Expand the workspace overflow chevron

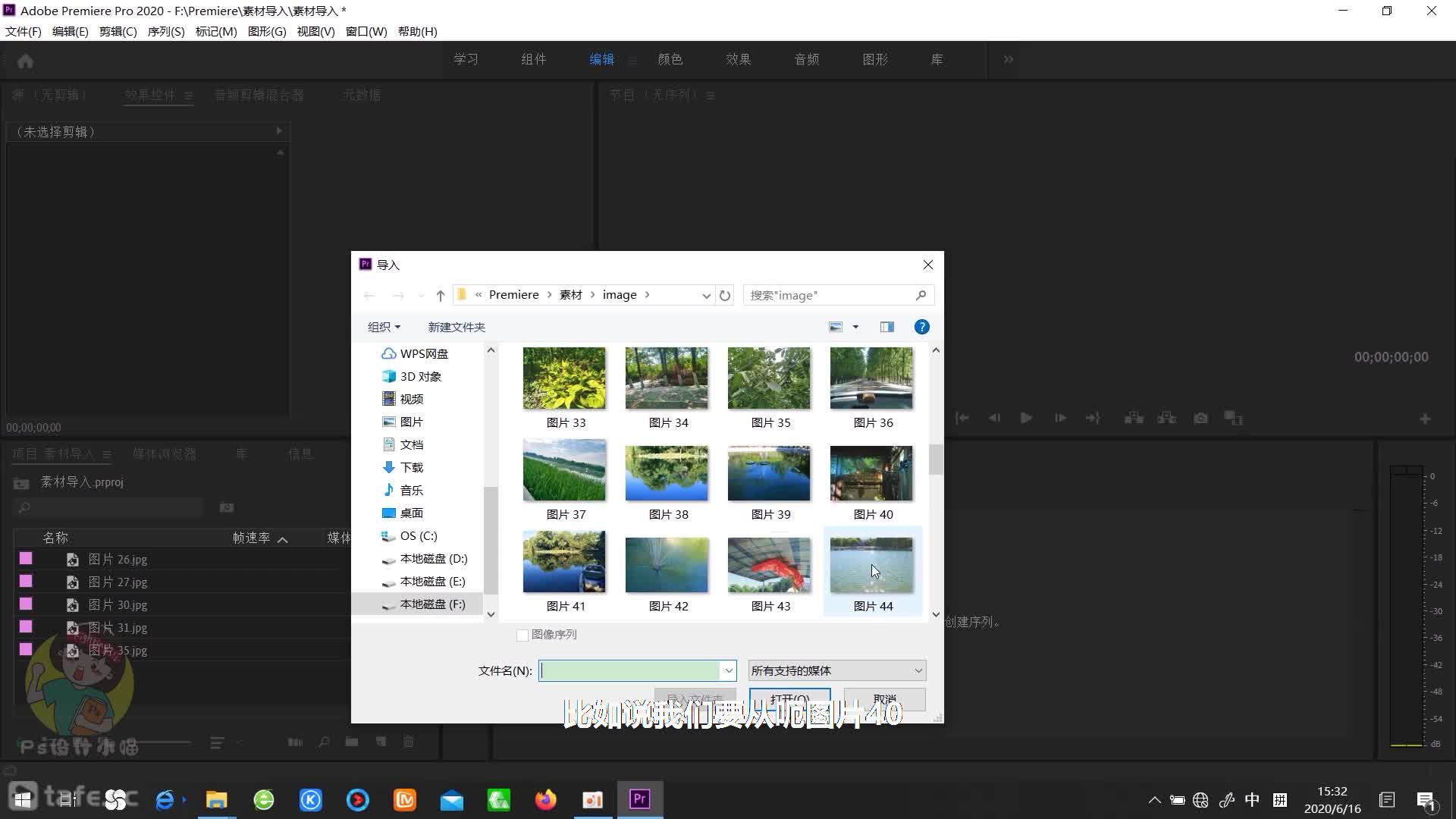[1008, 59]
